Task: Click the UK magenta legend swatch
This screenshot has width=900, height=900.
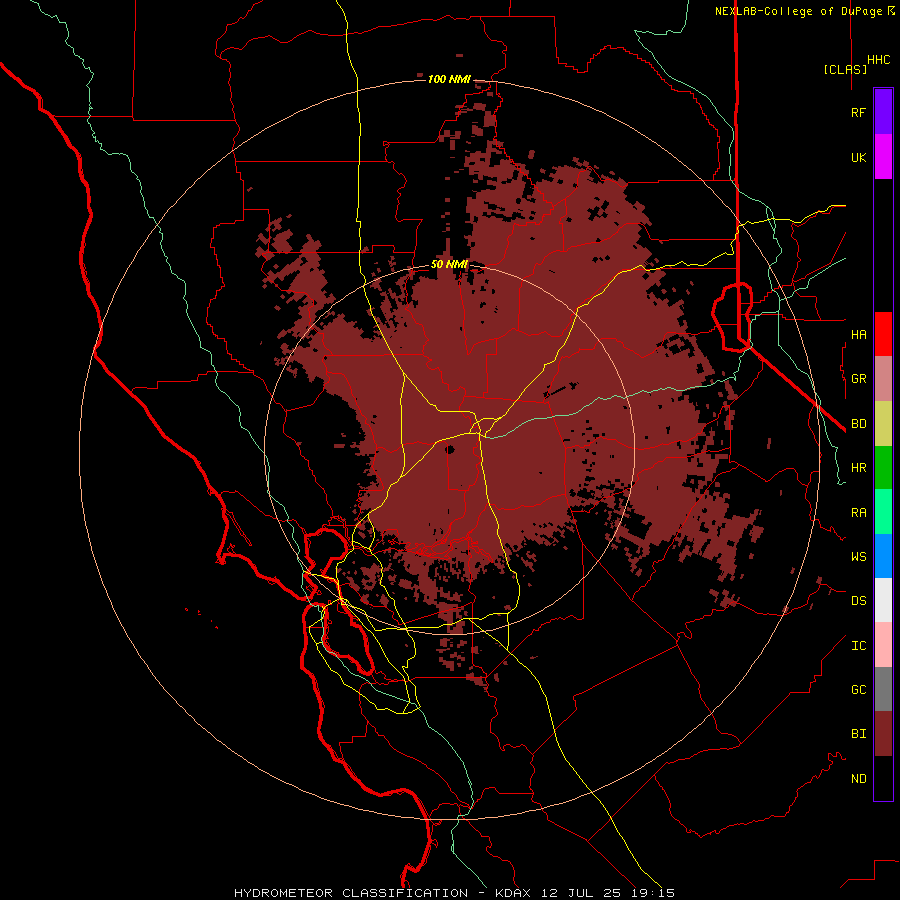Action: point(883,156)
